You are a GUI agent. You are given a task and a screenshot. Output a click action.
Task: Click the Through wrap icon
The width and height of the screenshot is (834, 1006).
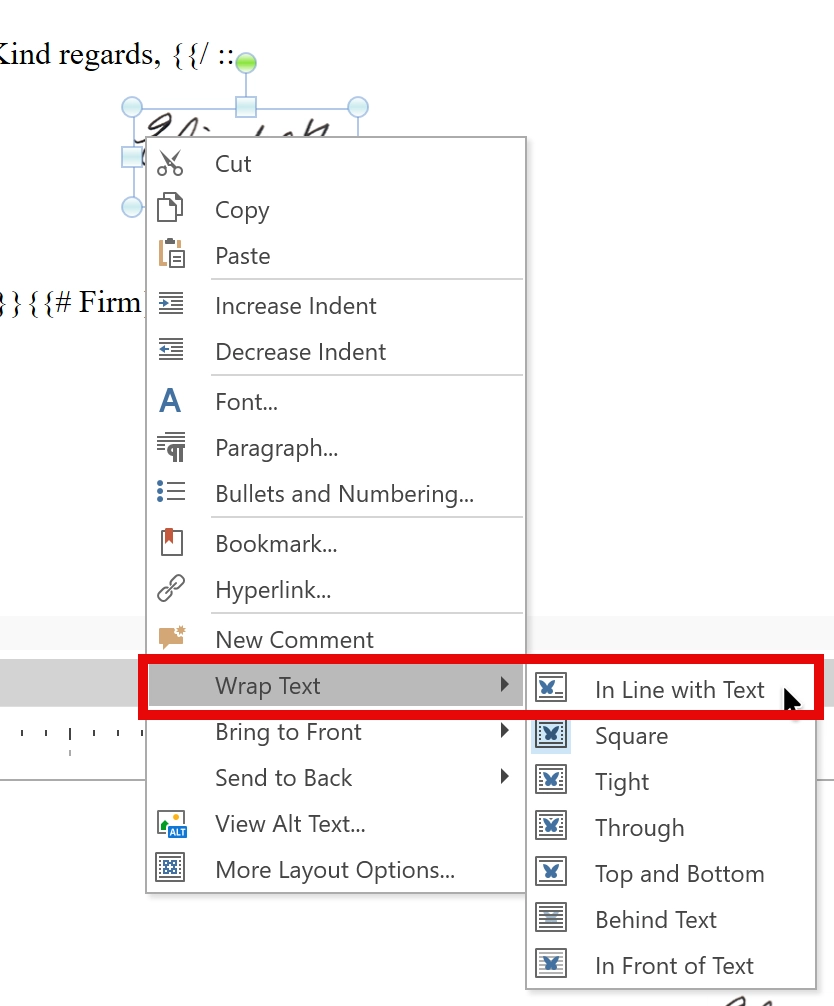(551, 825)
